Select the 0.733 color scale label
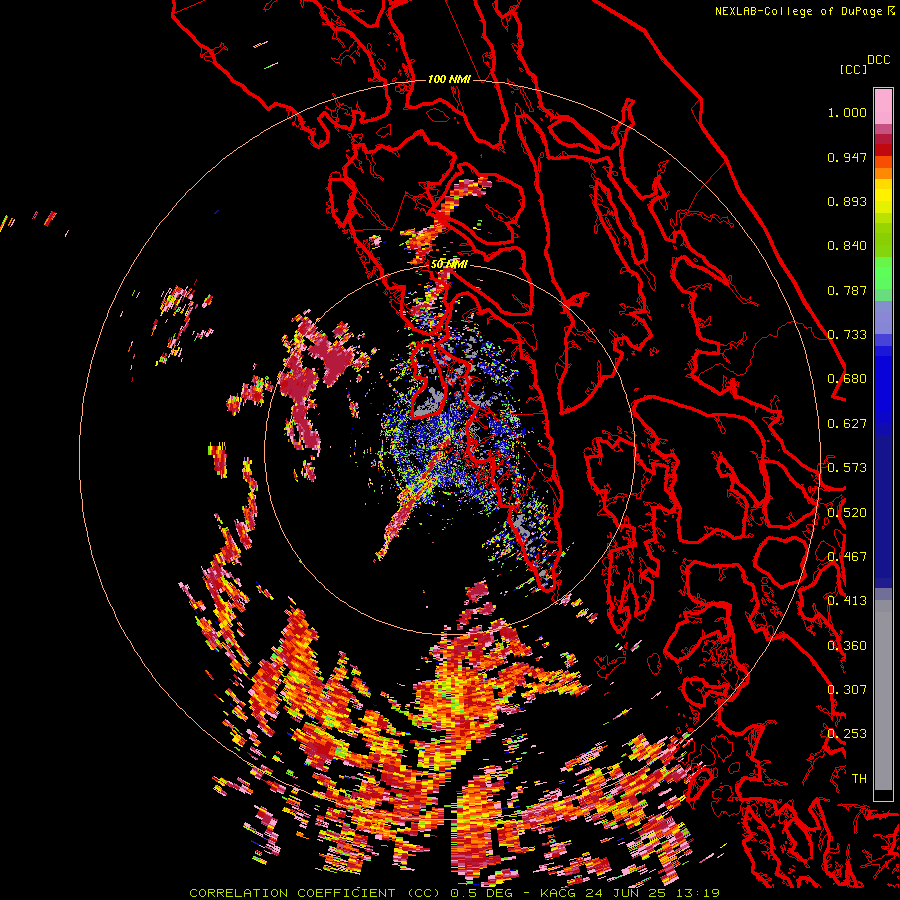This screenshot has width=900, height=900. point(847,335)
